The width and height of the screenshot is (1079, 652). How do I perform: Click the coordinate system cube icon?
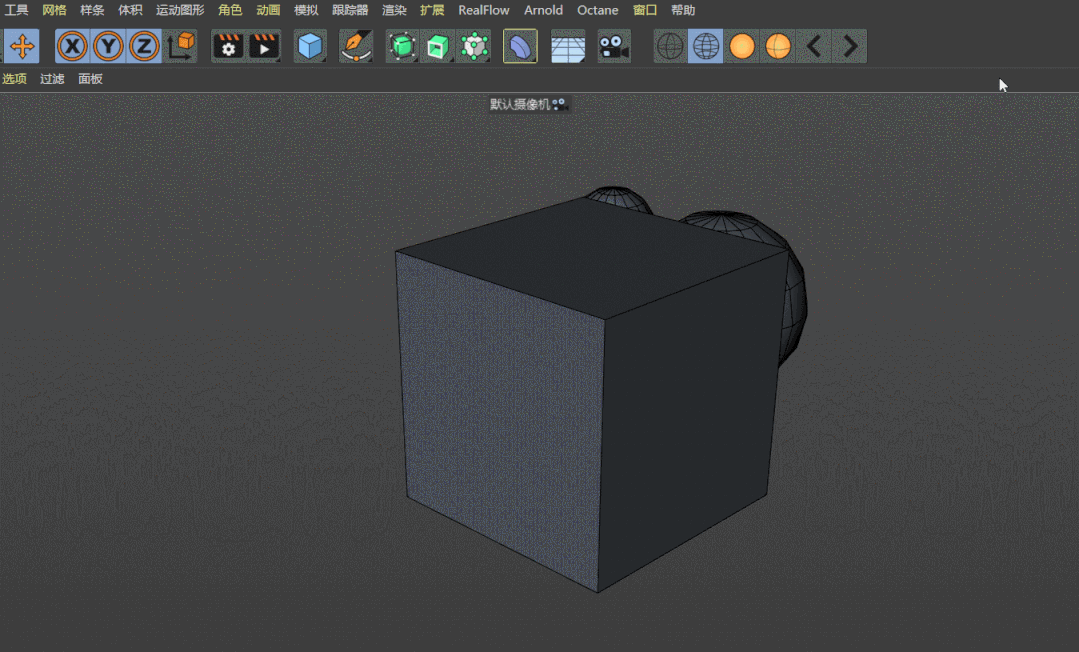pos(180,46)
